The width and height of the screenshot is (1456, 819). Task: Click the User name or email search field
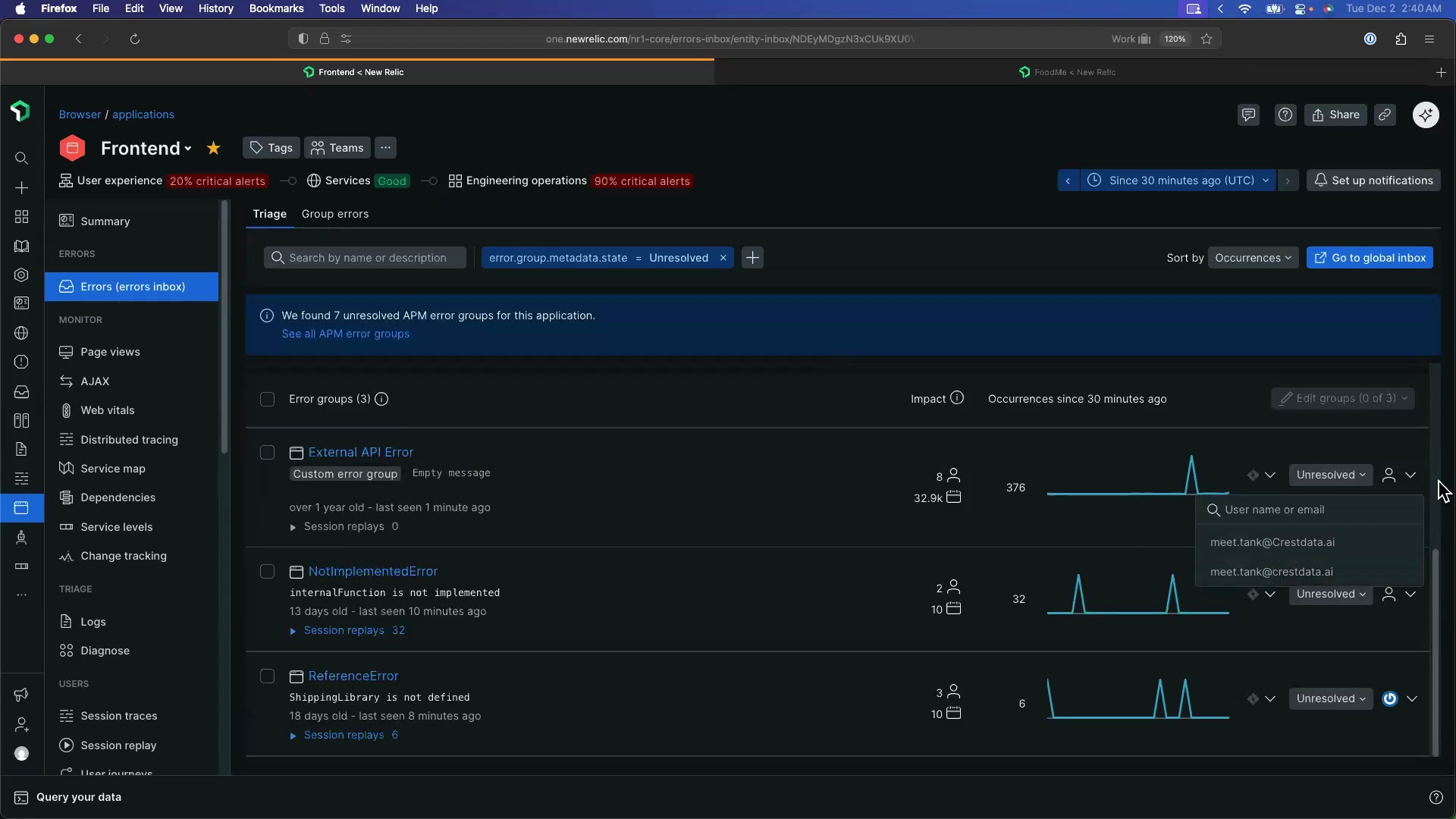tap(1316, 510)
